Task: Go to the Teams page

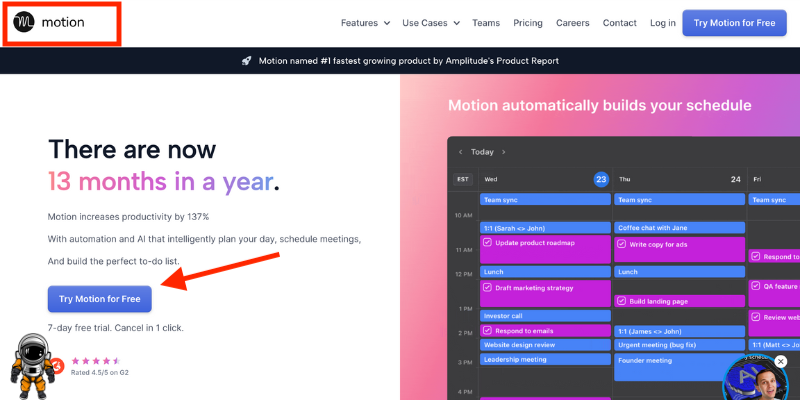Action: [x=486, y=23]
